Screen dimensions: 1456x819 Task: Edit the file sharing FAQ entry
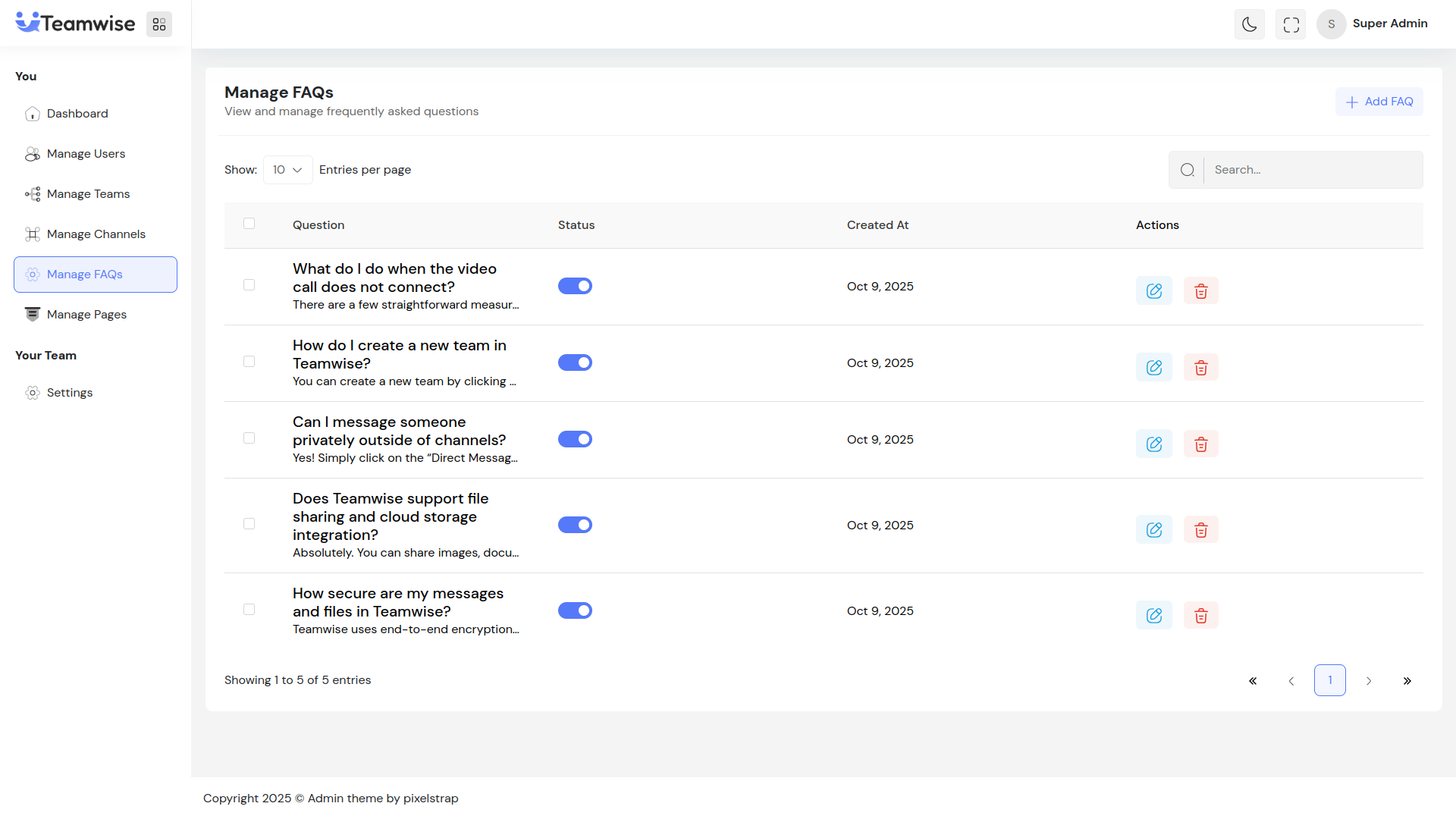(1153, 529)
